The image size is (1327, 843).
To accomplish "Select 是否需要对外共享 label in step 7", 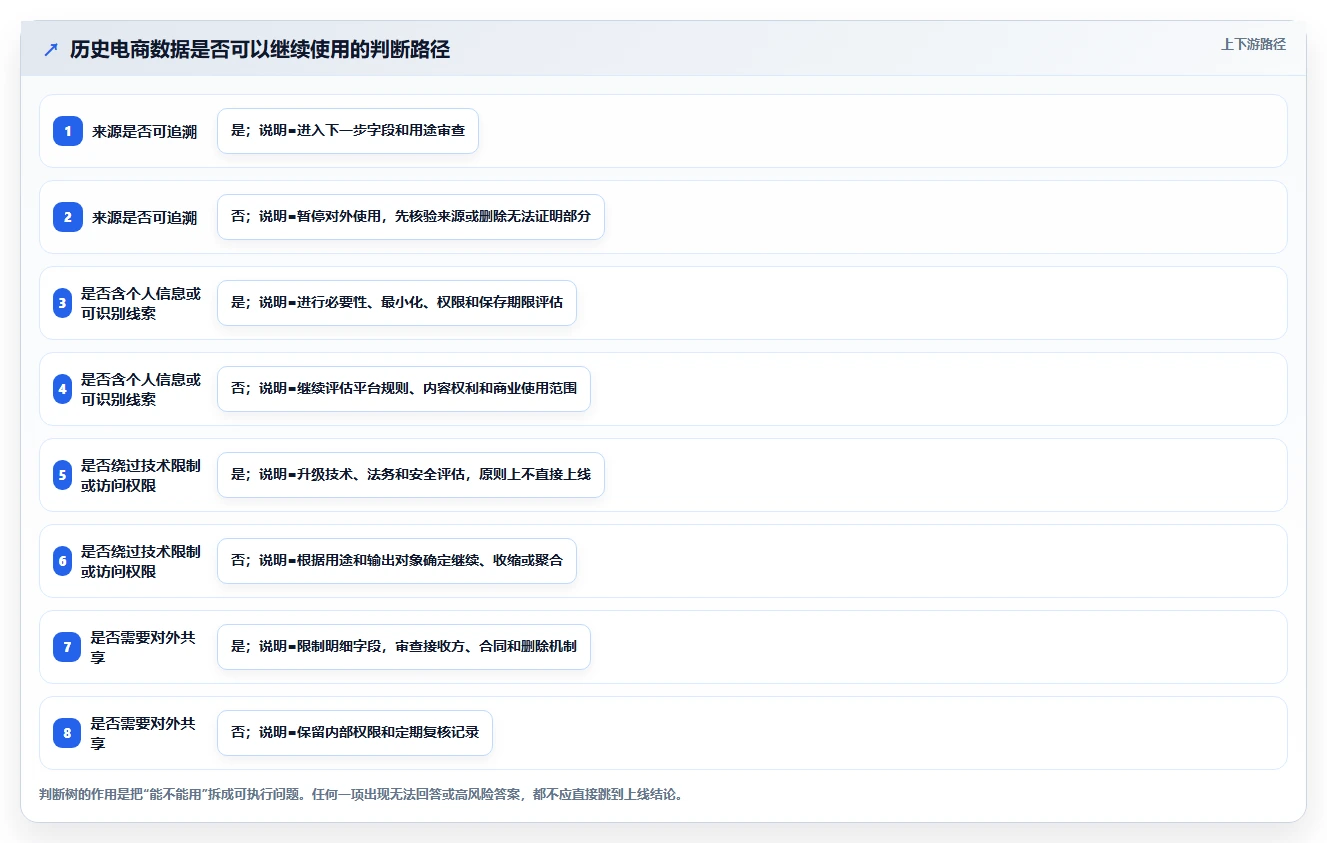I will pyautogui.click(x=144, y=647).
